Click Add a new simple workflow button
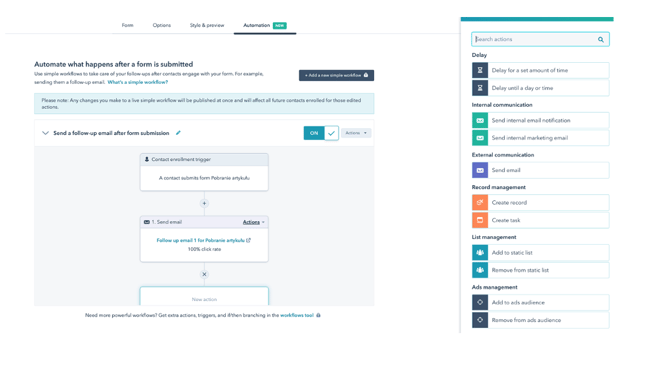The image size is (668, 377). (336, 75)
